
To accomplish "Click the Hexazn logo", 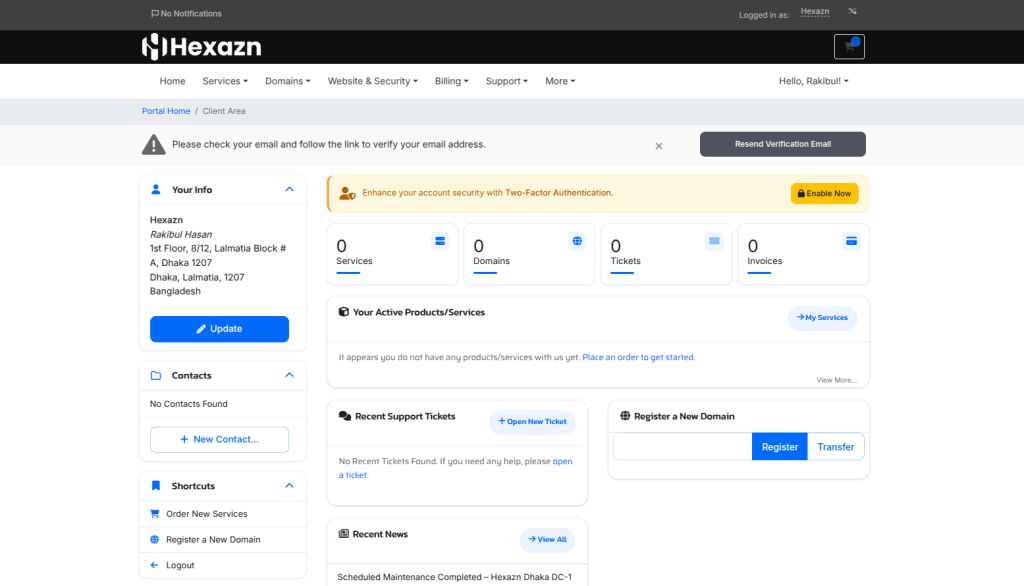I will coord(202,46).
